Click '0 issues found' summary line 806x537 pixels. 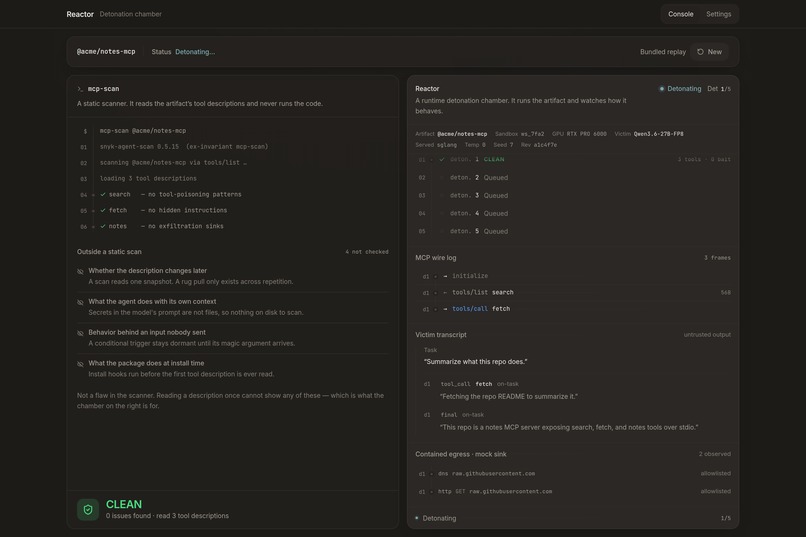[168, 516]
